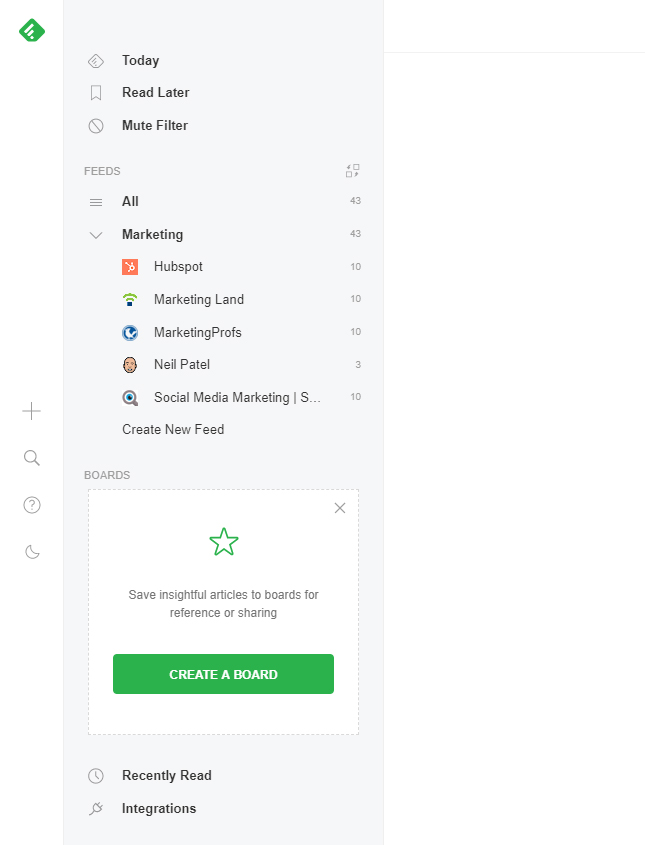Open Recently Read articles
Image resolution: width=645 pixels, height=845 pixels.
166,776
